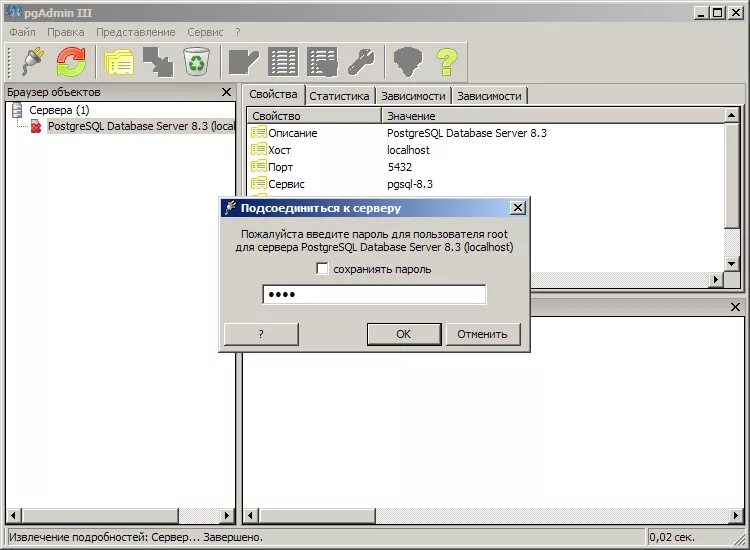Click the password input field

pyautogui.click(x=374, y=294)
